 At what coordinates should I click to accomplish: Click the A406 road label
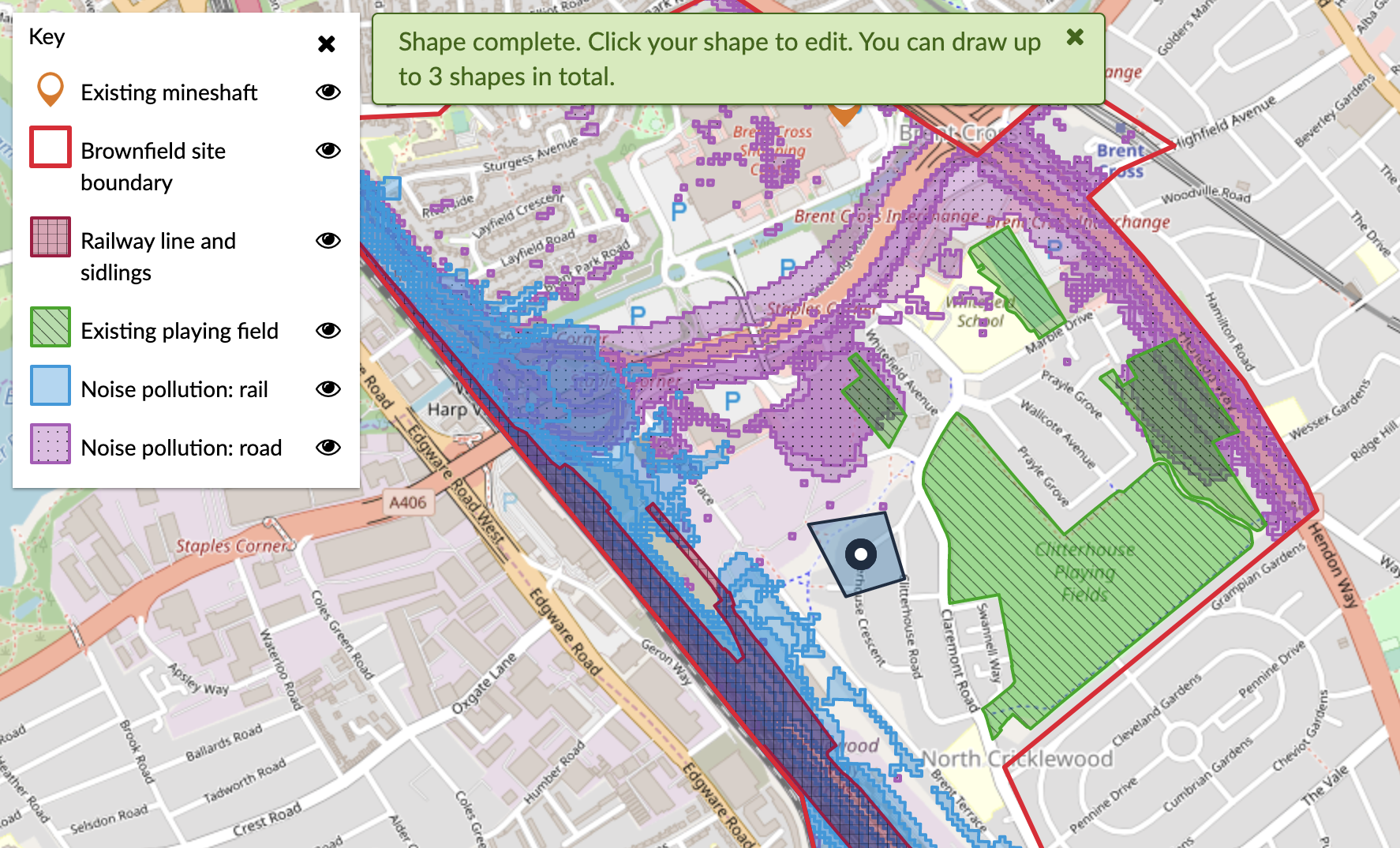407,502
